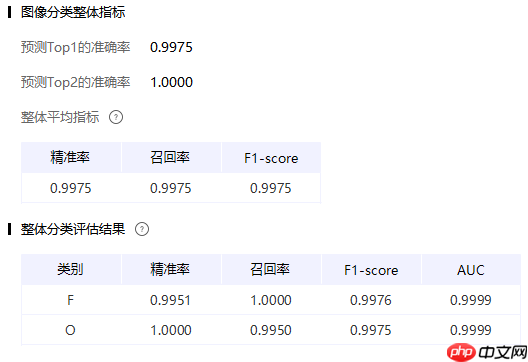
Task: Click the Top1 accuracy value 0.9975
Action: point(171,47)
